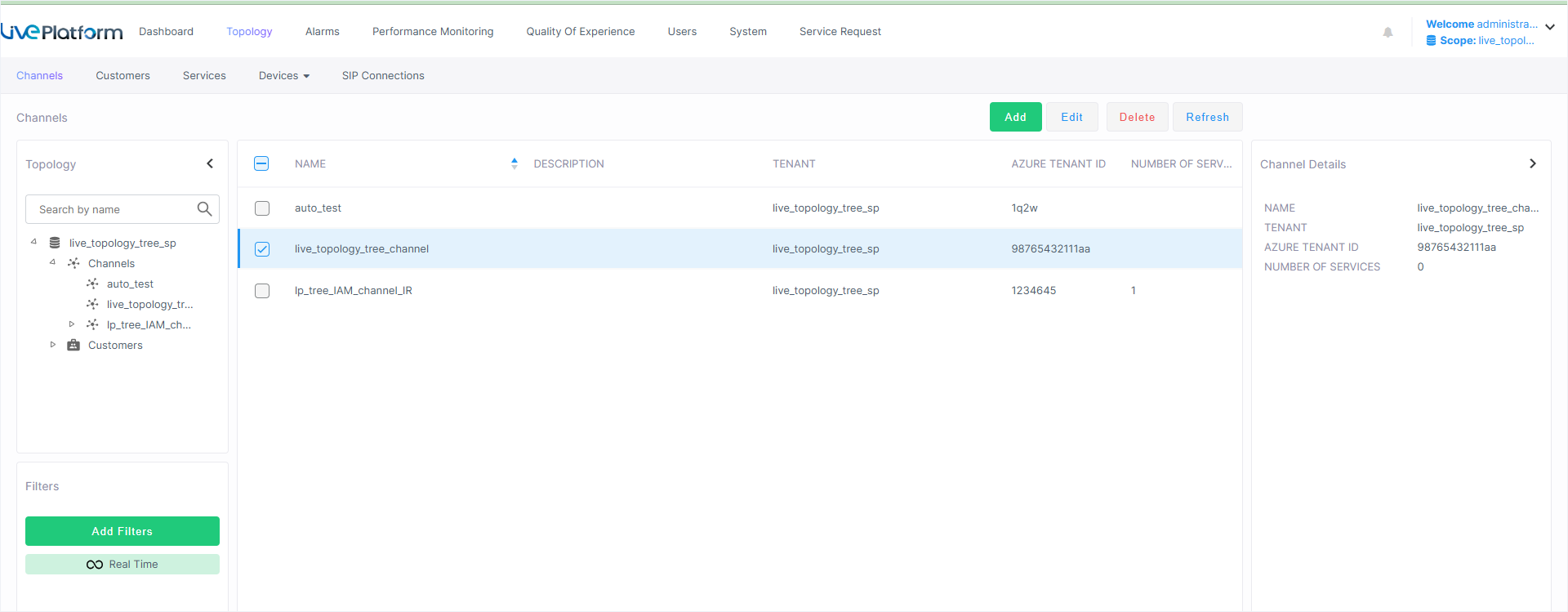
Task: Click the auto_test channel icon in tree
Action: point(92,284)
